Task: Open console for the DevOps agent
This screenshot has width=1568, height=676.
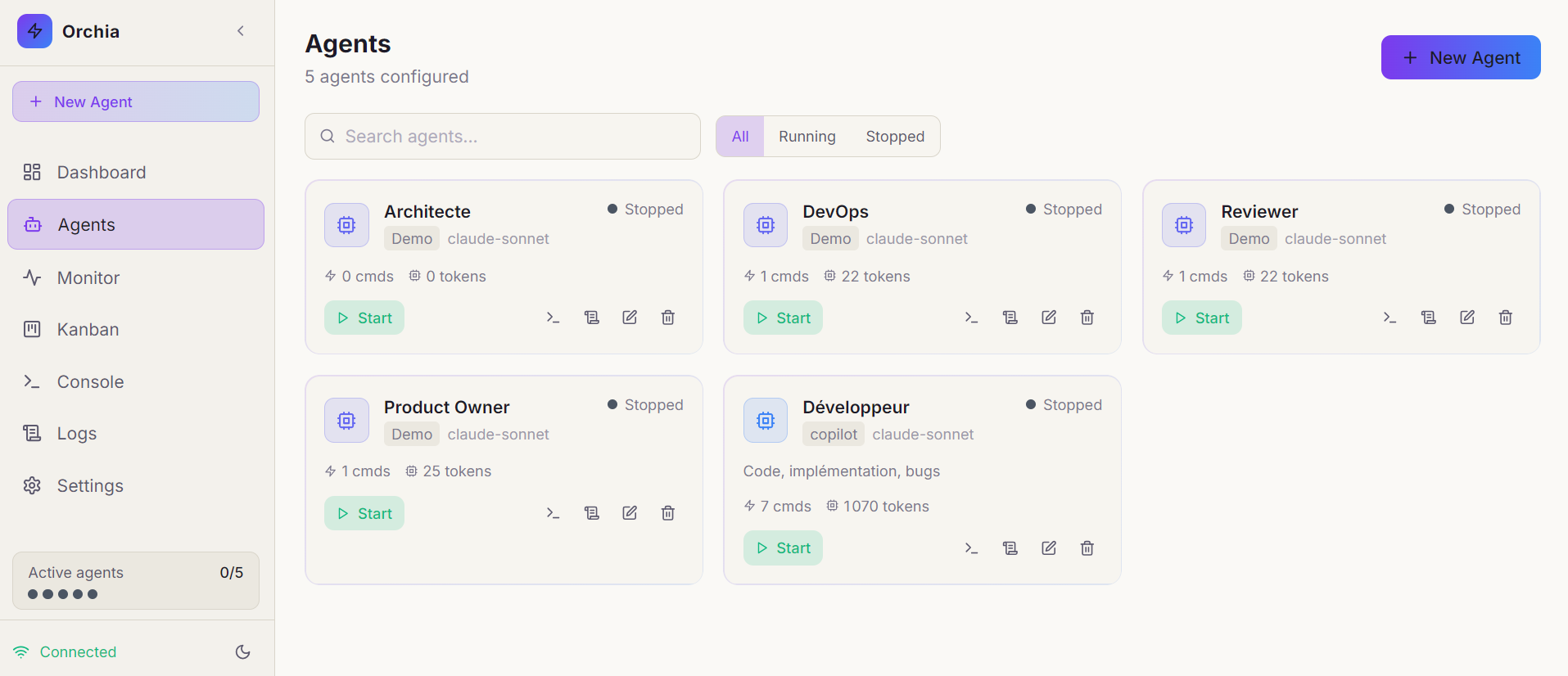Action: (971, 318)
